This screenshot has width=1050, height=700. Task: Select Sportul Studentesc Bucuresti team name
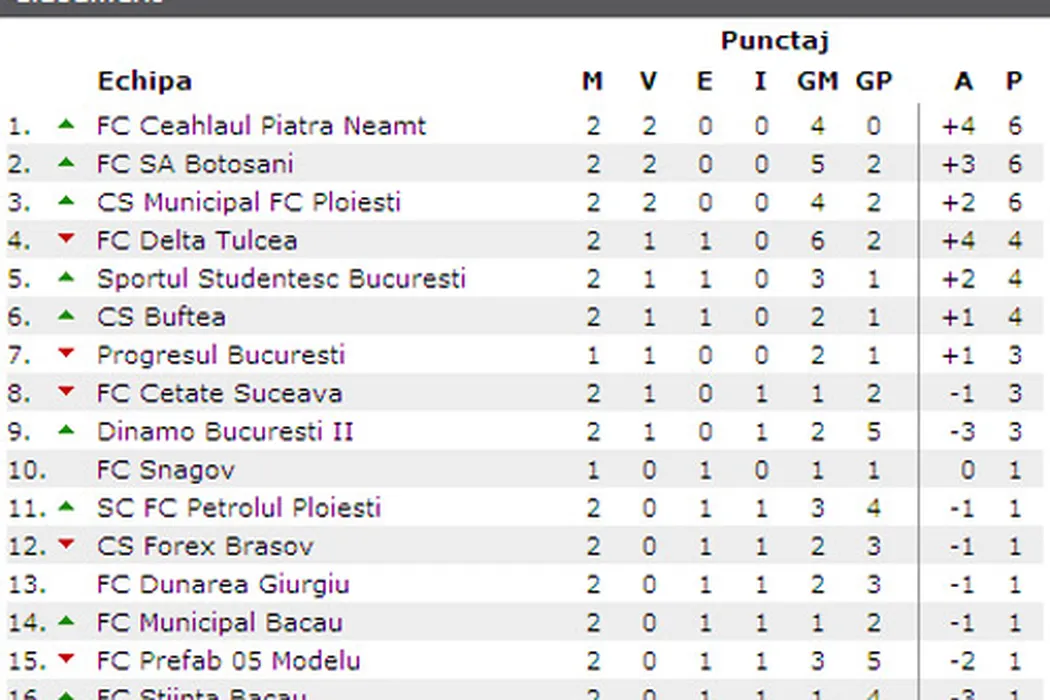click(x=281, y=278)
